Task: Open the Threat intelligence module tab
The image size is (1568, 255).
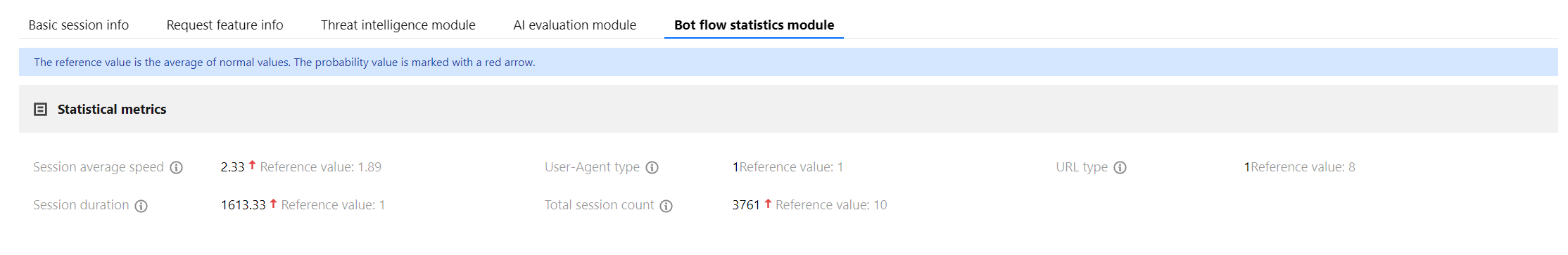Action: click(398, 25)
